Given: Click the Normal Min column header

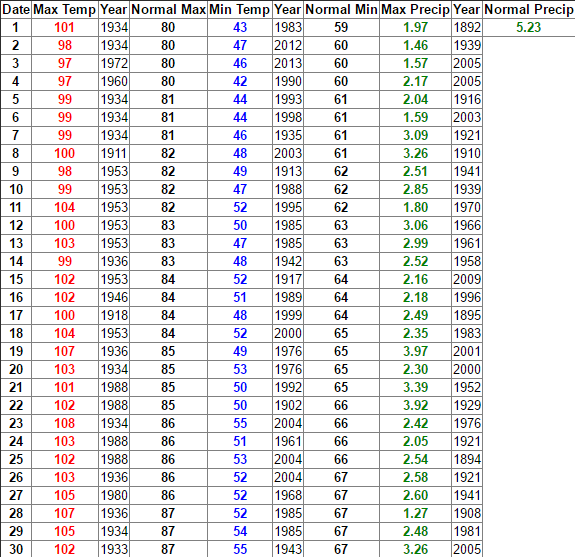Looking at the screenshot, I should coord(341,10).
